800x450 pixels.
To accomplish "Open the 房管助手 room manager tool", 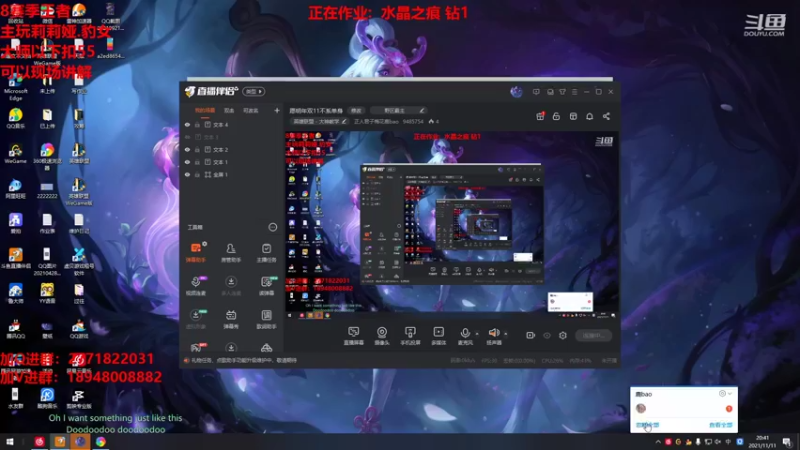I will pos(231,252).
